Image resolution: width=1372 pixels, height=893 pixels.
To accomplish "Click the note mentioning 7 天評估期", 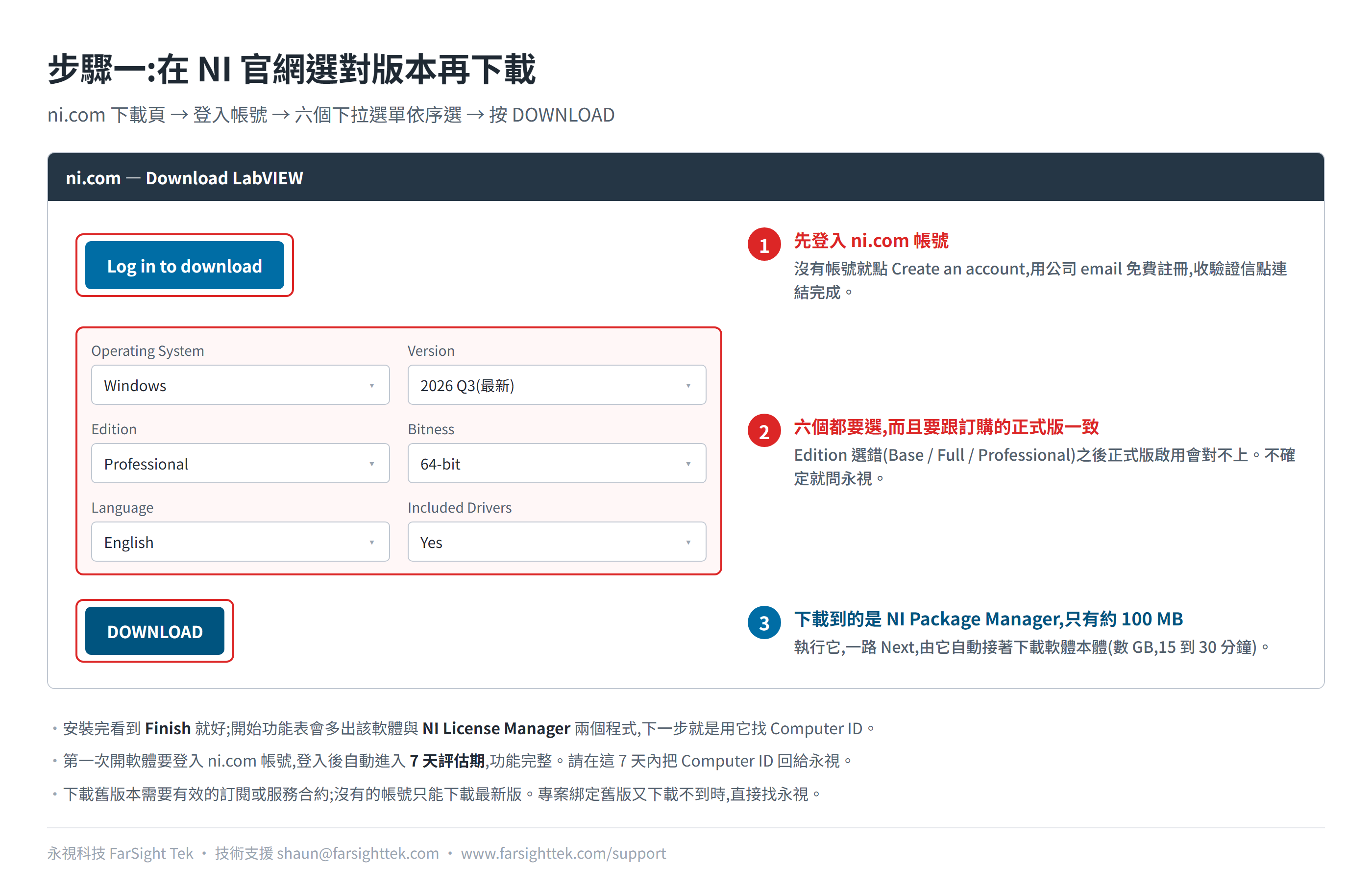I will pyautogui.click(x=458, y=761).
